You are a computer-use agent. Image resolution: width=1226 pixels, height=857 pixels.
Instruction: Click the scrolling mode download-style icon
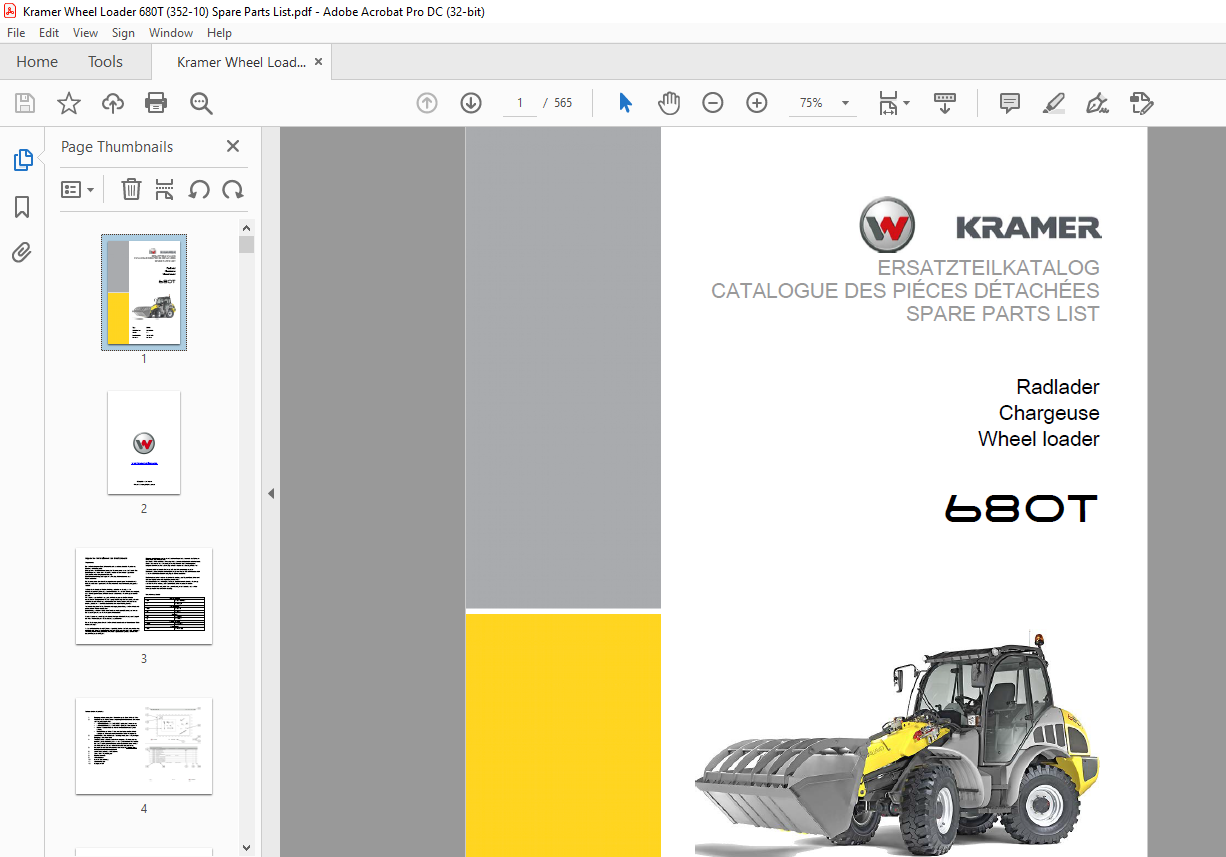[945, 103]
